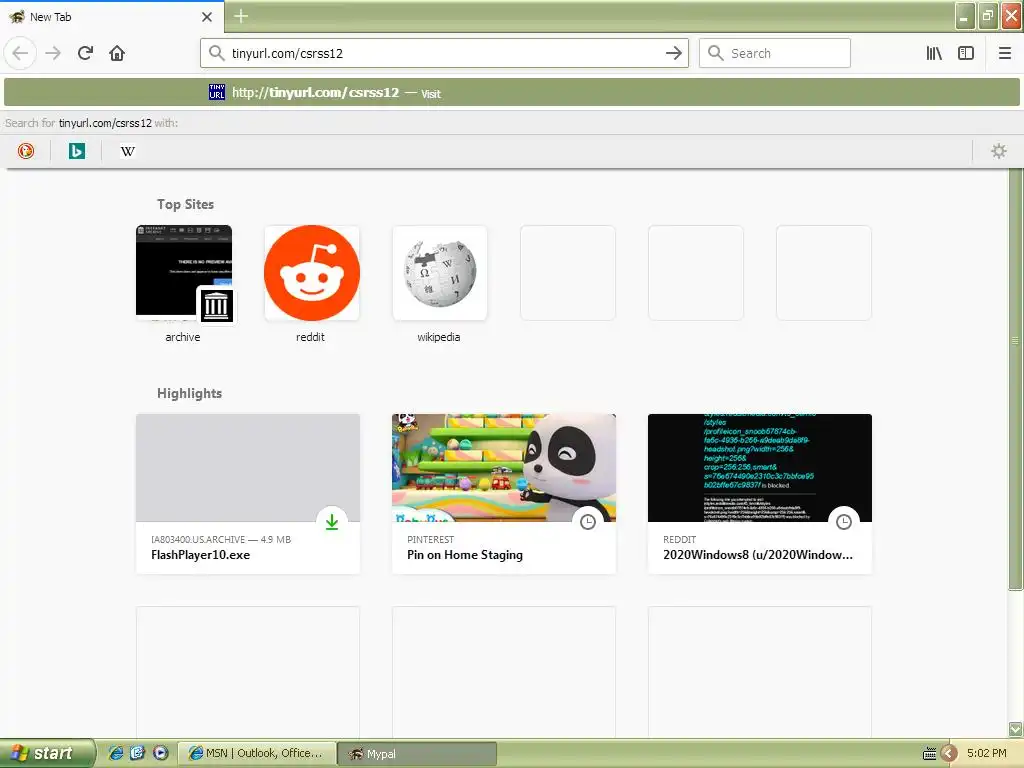
Task: Open search settings gear icon
Action: [x=999, y=151]
